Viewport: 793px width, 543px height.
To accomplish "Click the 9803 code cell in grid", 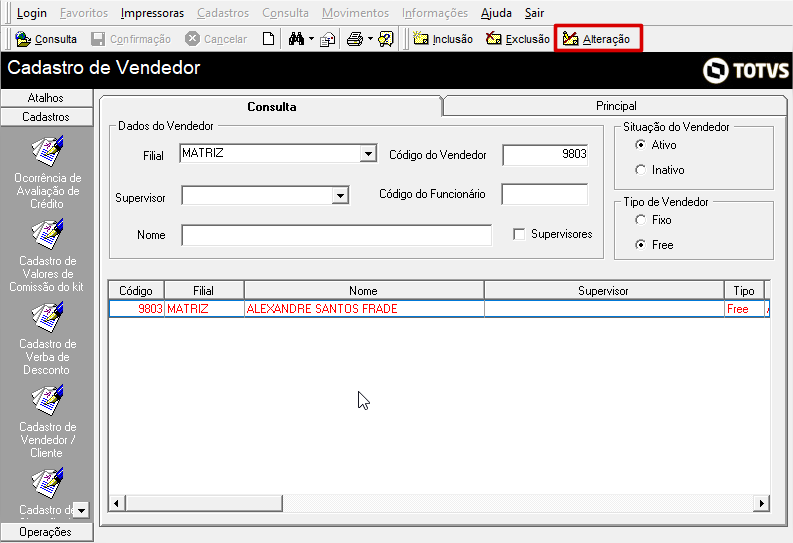I will pyautogui.click(x=137, y=309).
